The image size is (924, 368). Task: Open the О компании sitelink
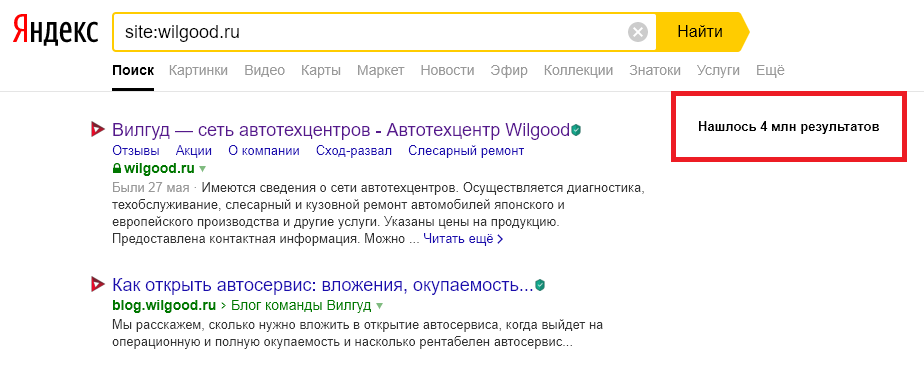(263, 150)
